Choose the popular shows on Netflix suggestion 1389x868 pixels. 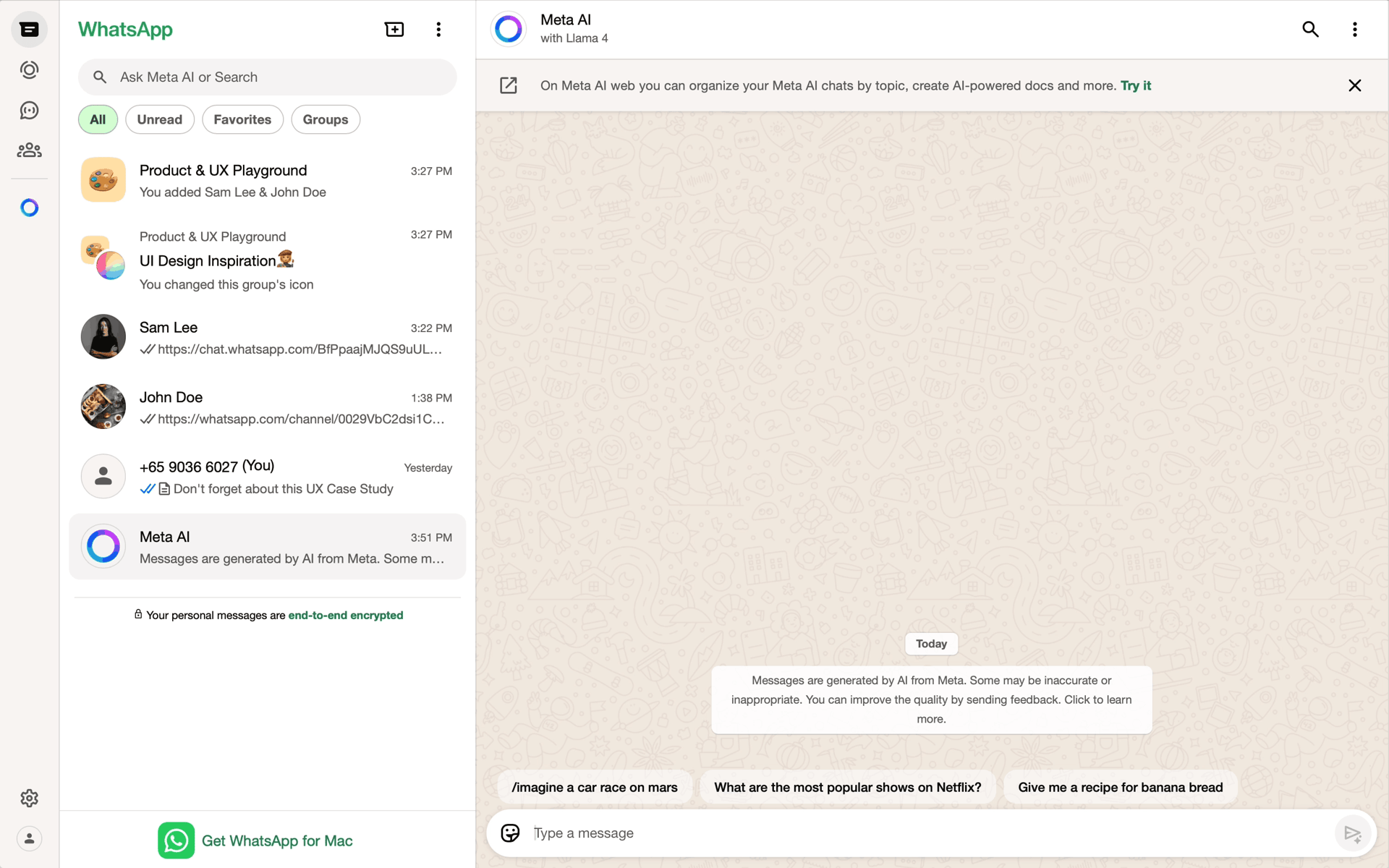(848, 787)
